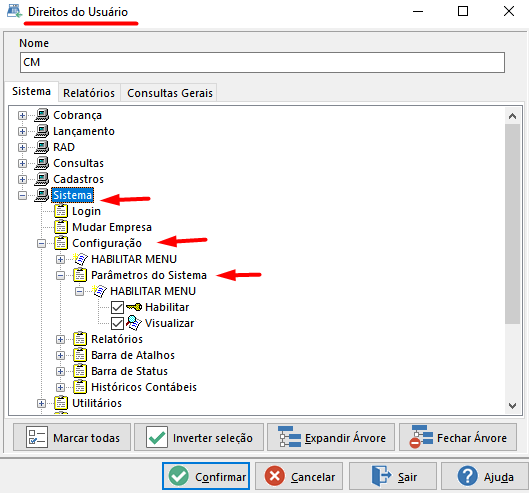This screenshot has width=529, height=493.
Task: Select the Utilitários tree item
Action: point(97,403)
